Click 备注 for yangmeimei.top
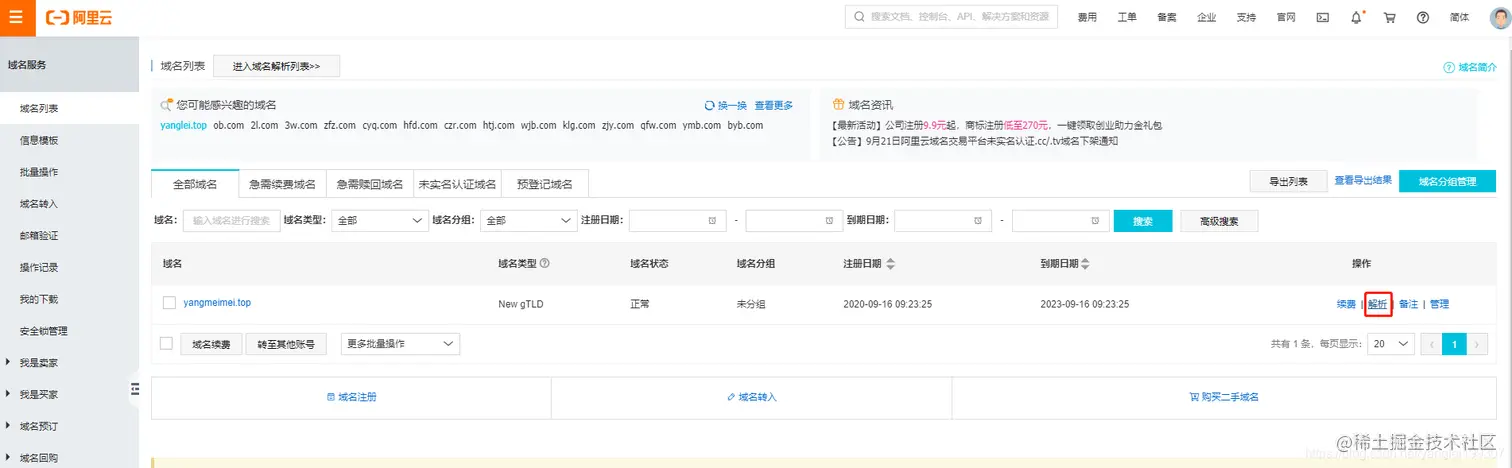Viewport: 1512px width, 468px height. click(1408, 304)
